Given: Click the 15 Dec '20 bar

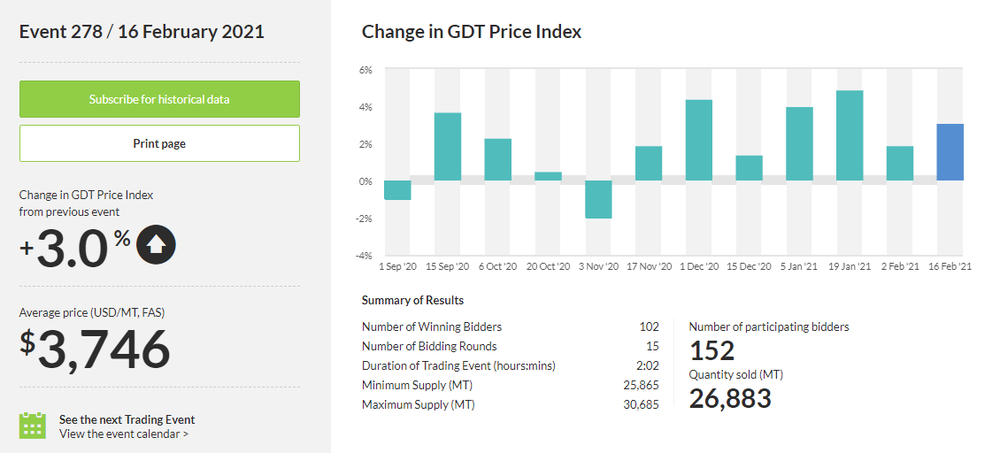Looking at the screenshot, I should (x=749, y=168).
